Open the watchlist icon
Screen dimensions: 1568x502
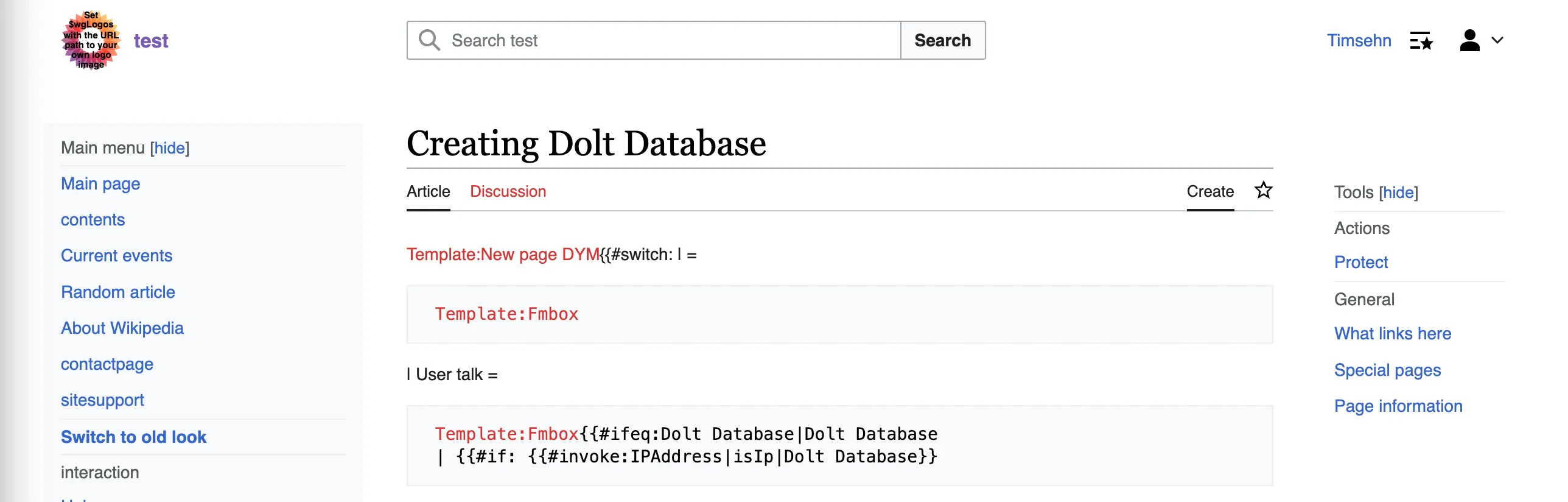1421,41
